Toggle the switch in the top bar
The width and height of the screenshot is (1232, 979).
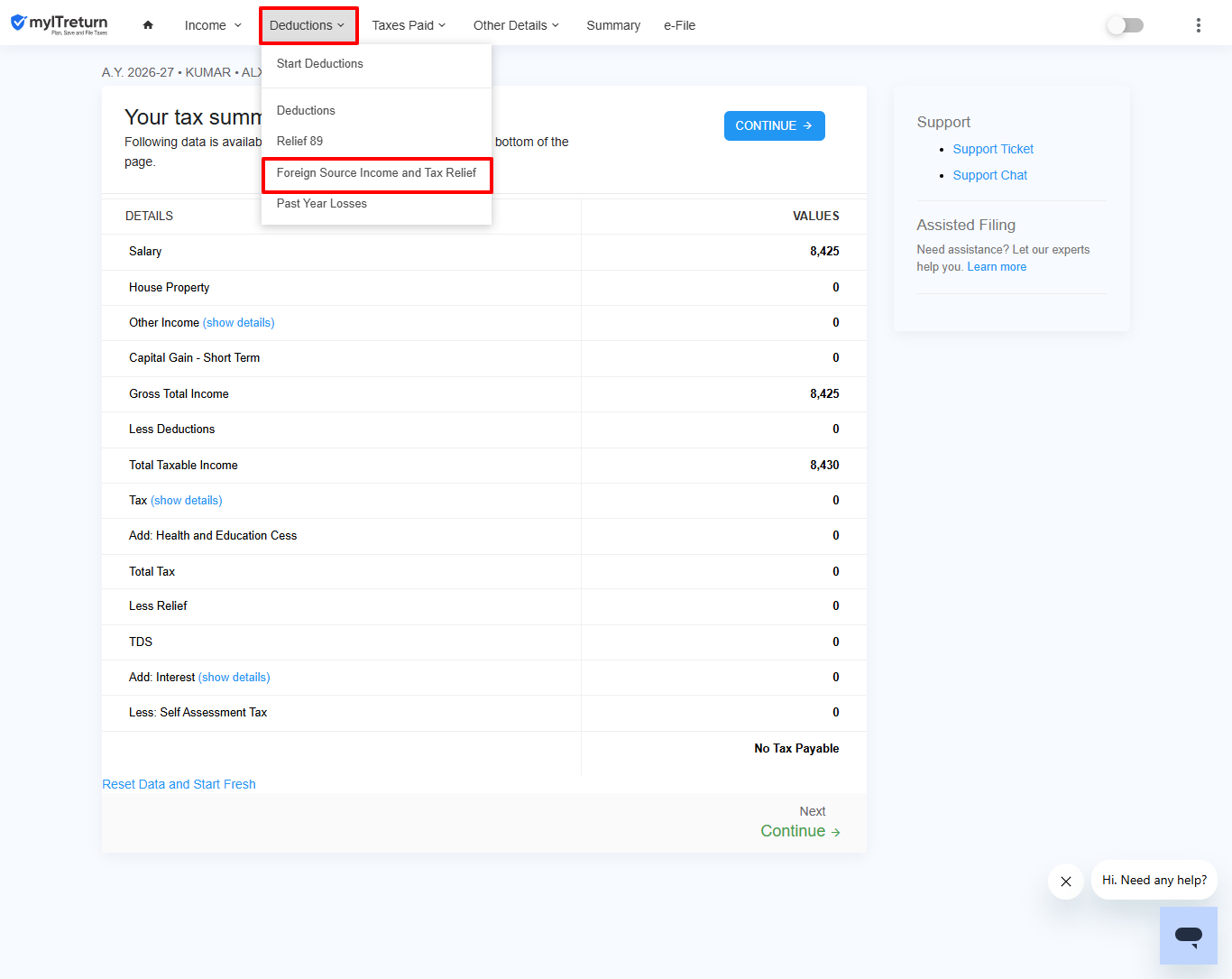pos(1125,25)
